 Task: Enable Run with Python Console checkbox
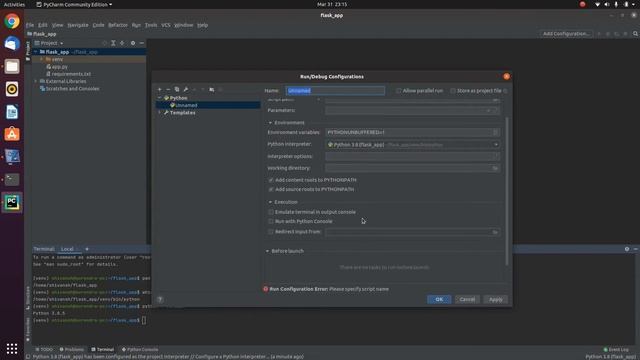pyautogui.click(x=271, y=221)
